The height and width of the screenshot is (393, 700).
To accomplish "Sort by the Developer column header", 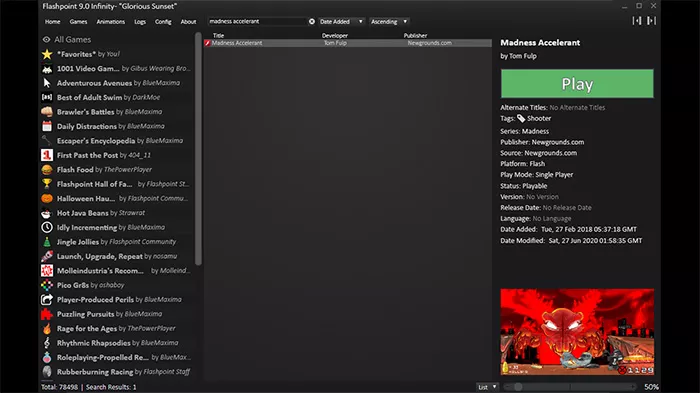I will pyautogui.click(x=335, y=35).
